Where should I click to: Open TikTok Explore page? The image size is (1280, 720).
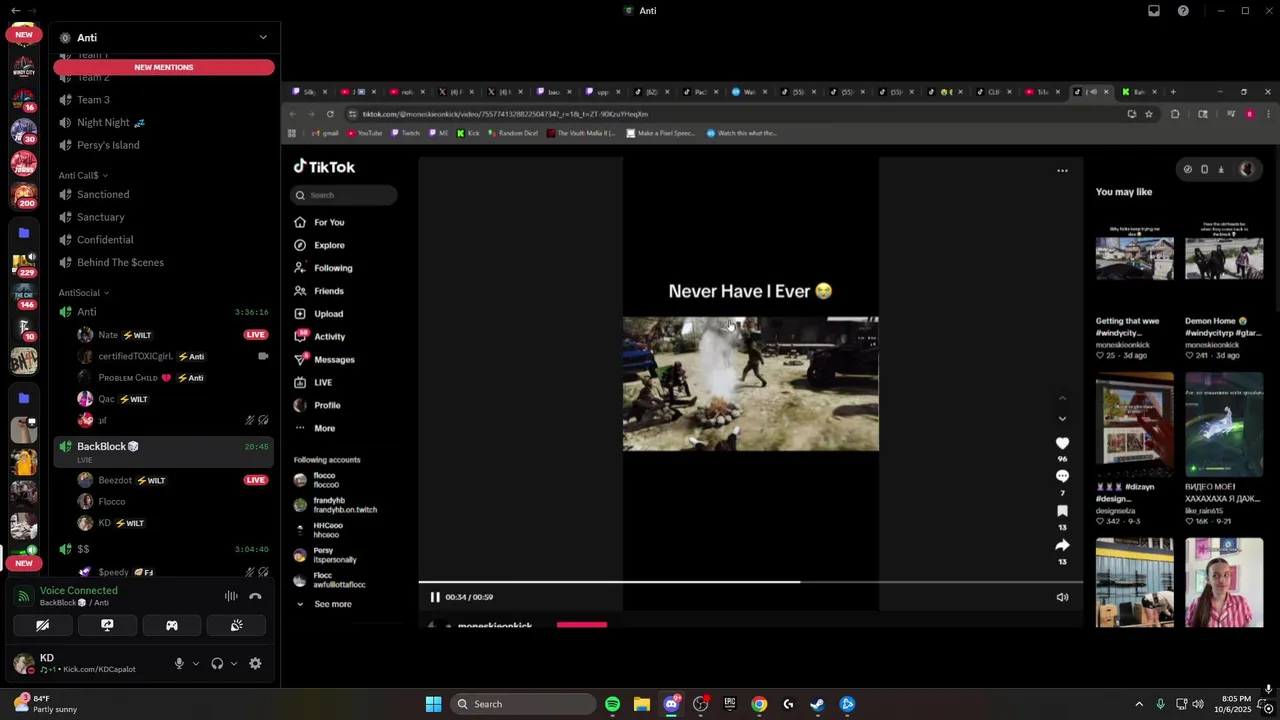328,245
